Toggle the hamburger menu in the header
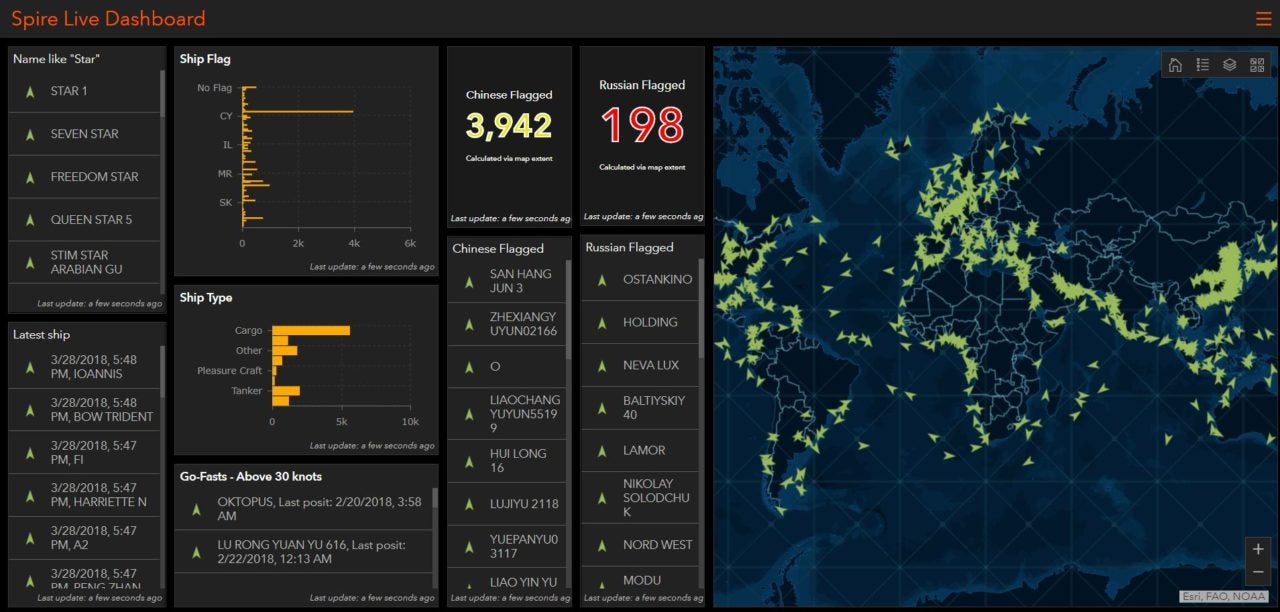Screen dimensions: 1280x612 pyautogui.click(x=1263, y=18)
